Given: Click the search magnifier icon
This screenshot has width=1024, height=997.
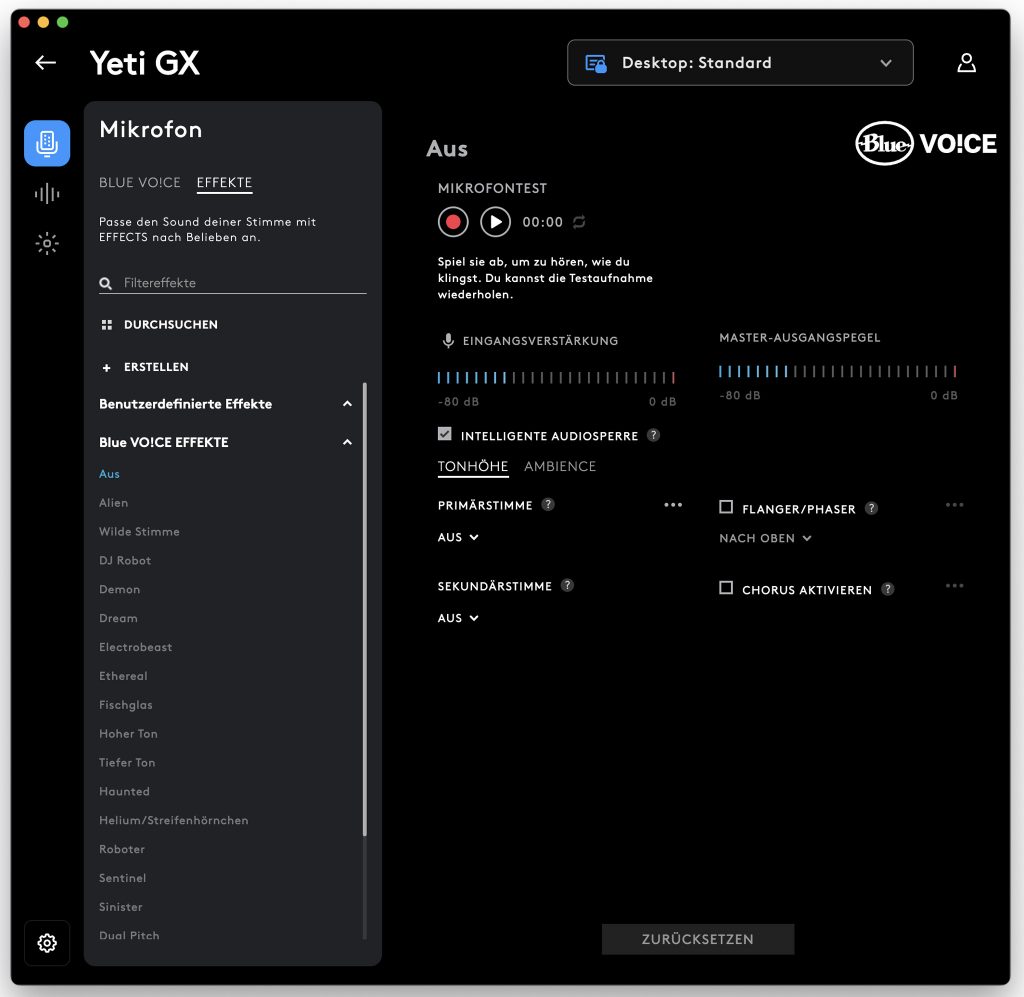Looking at the screenshot, I should pos(105,283).
